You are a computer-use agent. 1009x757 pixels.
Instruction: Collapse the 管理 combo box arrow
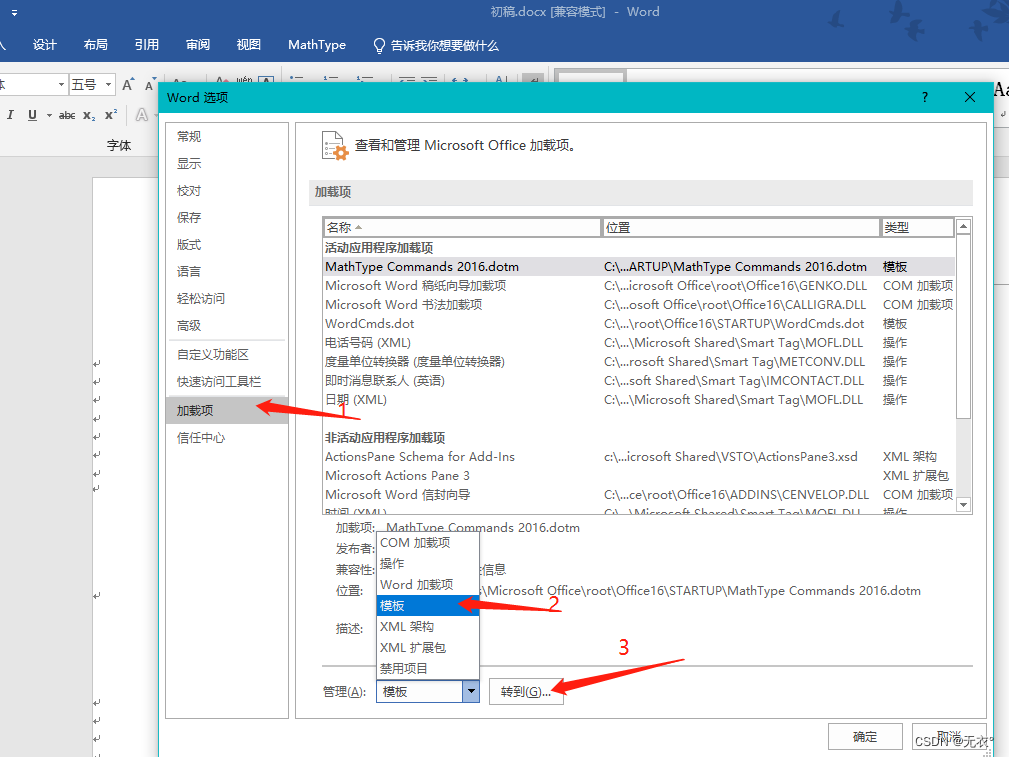(x=471, y=691)
